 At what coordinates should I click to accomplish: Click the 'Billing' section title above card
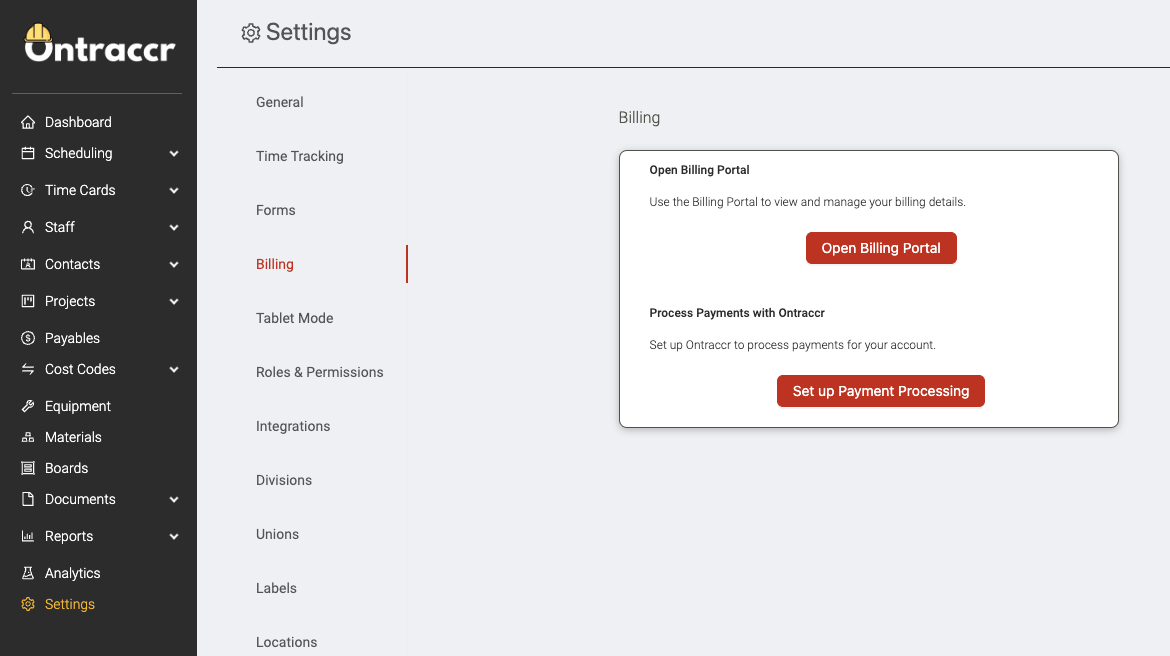(x=639, y=118)
